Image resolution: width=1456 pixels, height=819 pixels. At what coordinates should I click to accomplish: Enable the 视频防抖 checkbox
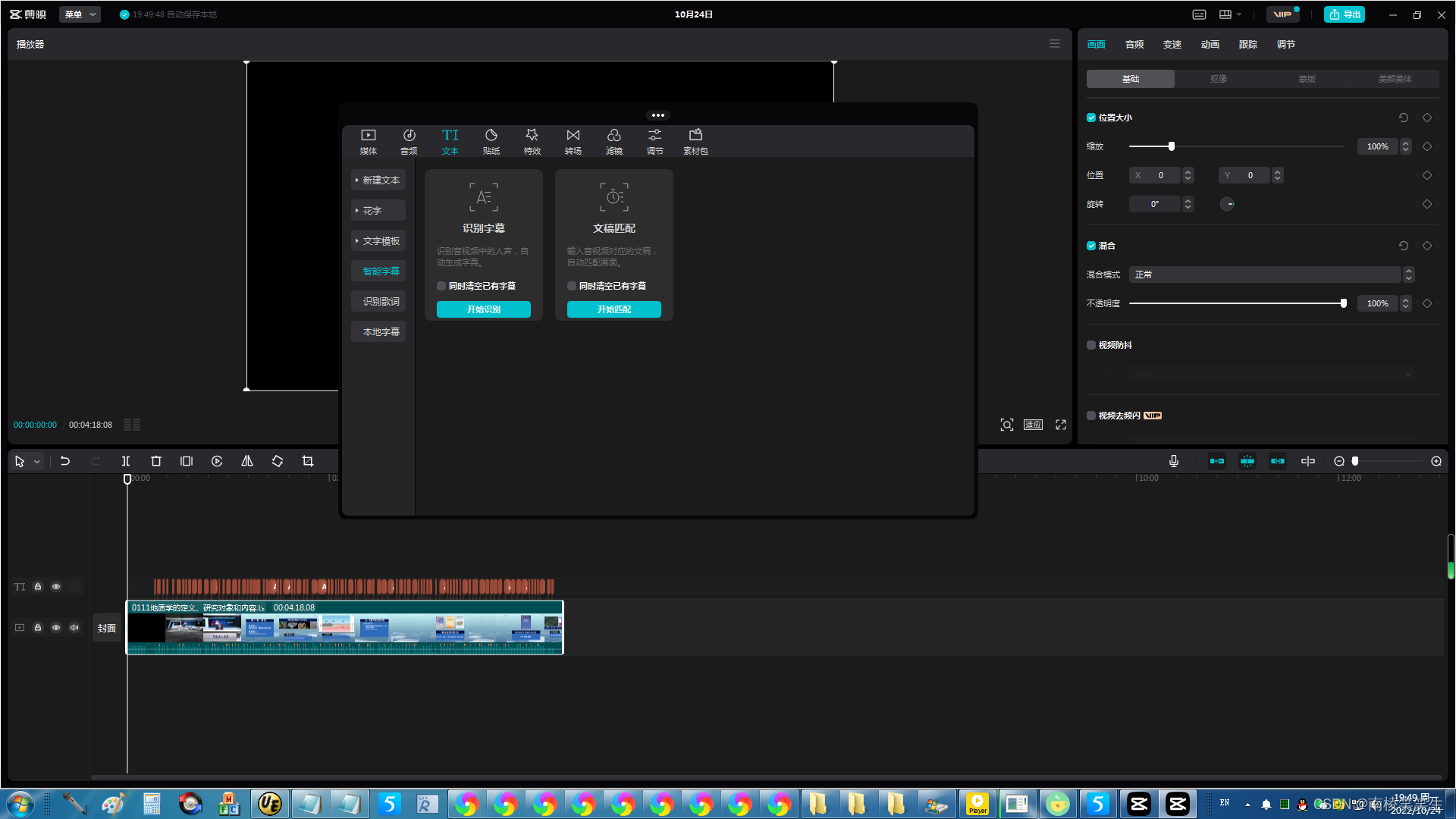pos(1091,345)
